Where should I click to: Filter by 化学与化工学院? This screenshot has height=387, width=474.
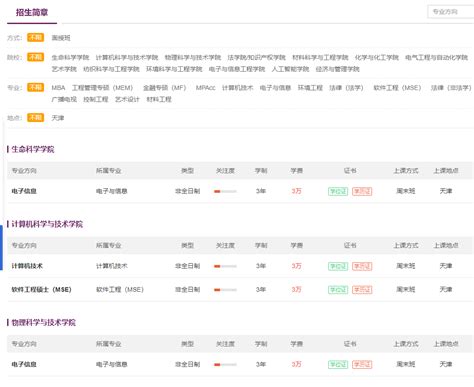(377, 57)
